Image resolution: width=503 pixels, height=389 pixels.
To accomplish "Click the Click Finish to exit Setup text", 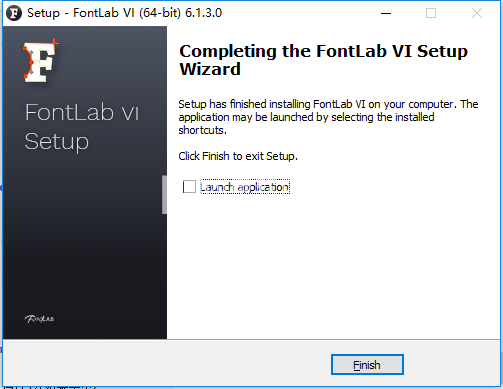I will [x=238, y=156].
